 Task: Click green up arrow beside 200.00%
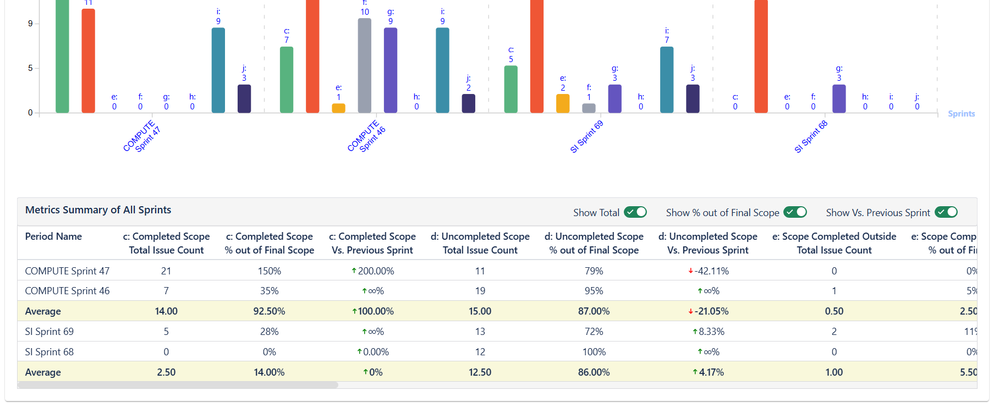point(355,271)
